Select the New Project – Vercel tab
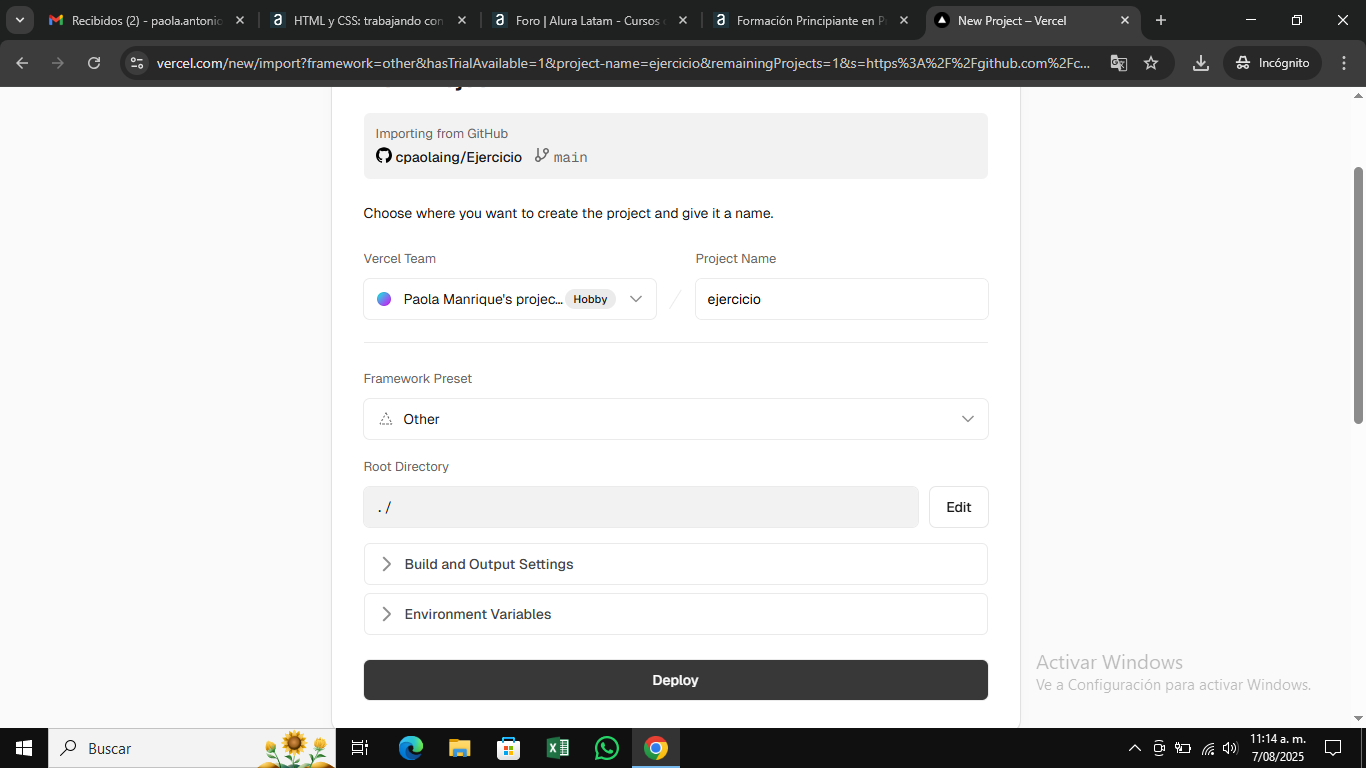The image size is (1366, 768). (x=1032, y=20)
